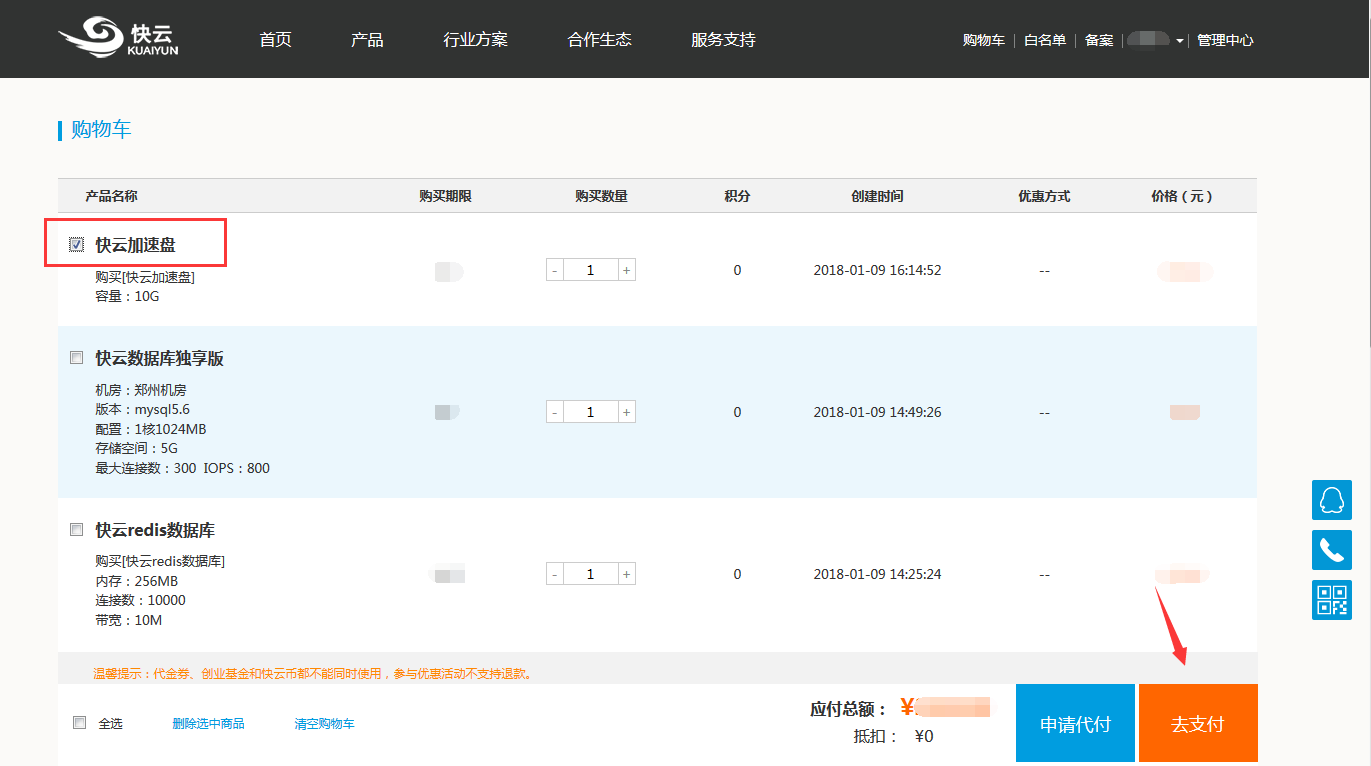
Task: Decrease quantity of 快云加速盘 with minus
Action: pyautogui.click(x=555, y=270)
